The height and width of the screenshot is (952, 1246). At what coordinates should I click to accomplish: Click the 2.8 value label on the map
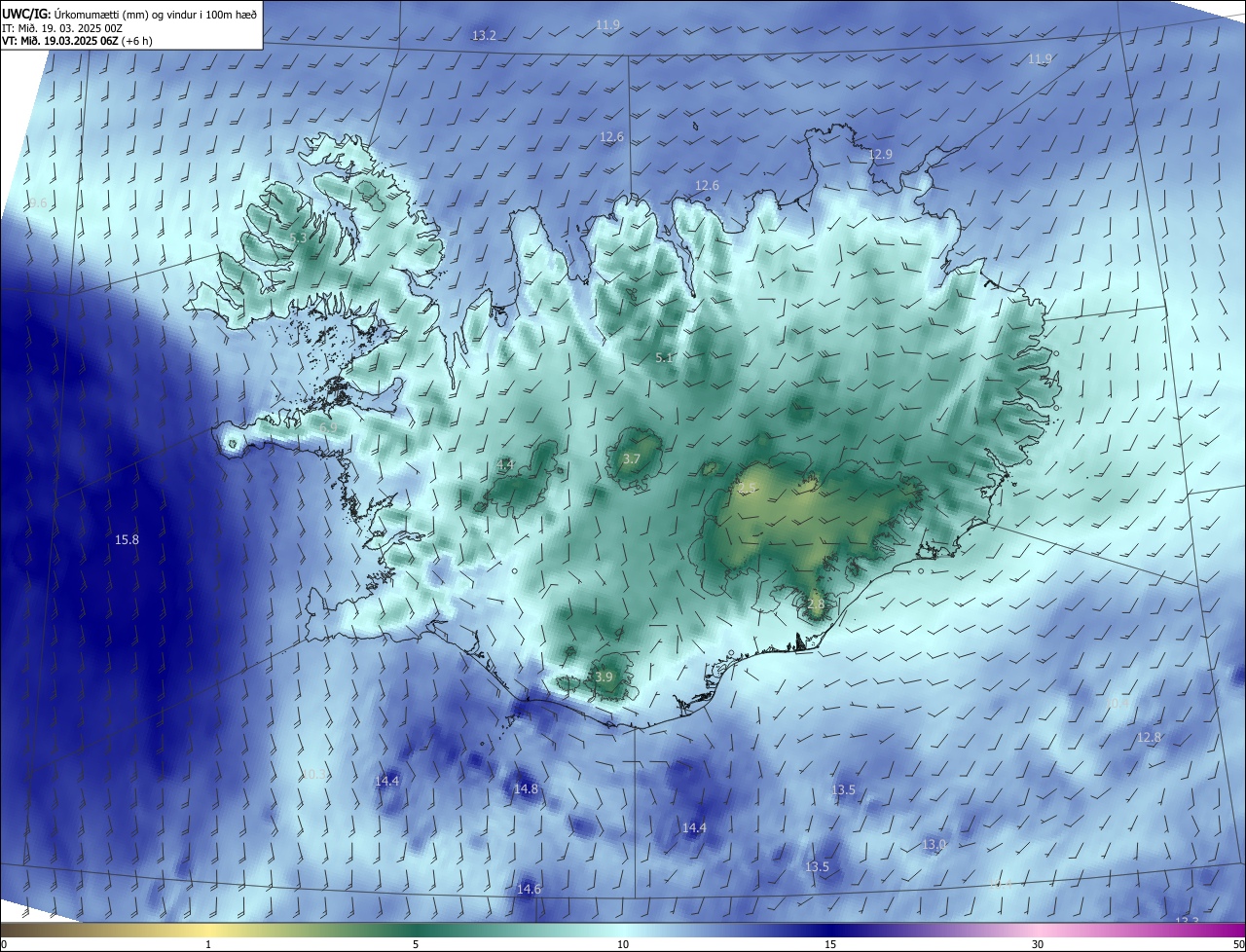click(x=816, y=604)
